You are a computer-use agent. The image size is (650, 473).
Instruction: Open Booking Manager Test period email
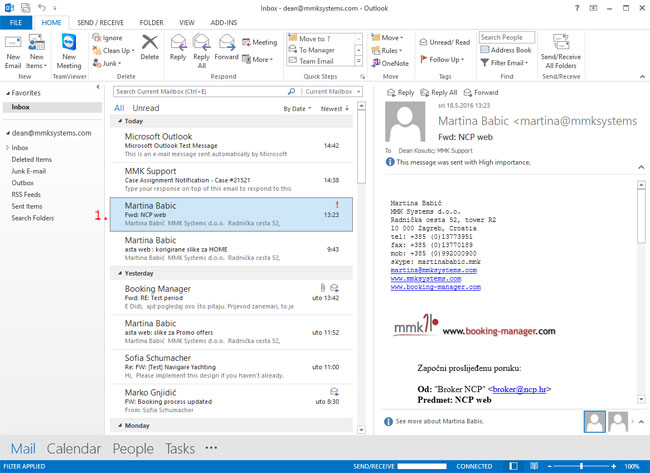coord(231,297)
